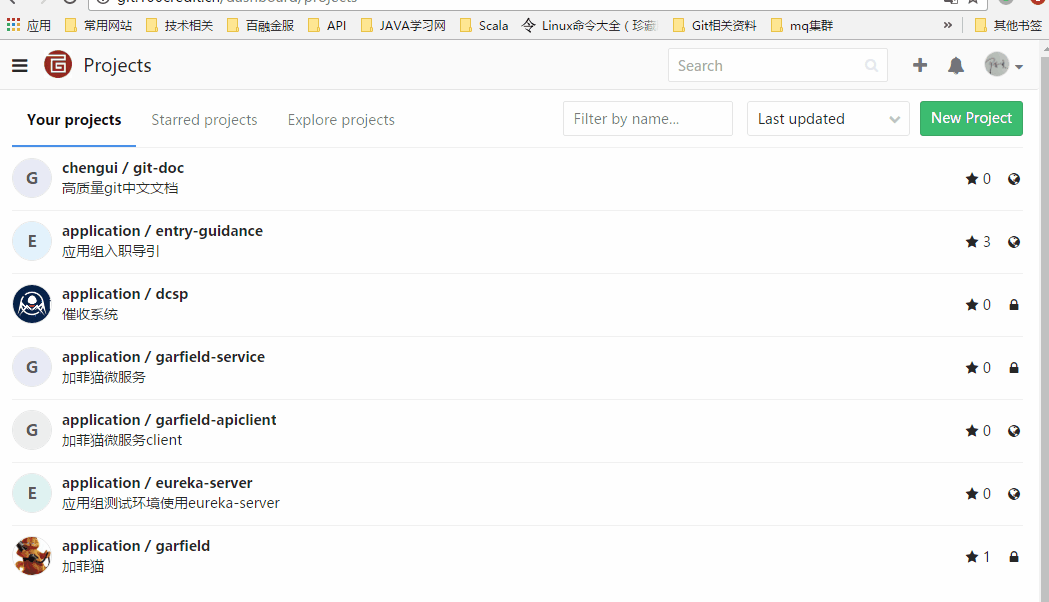The height and width of the screenshot is (602, 1049).
Task: Click the star icon for entry-guidance
Action: [972, 241]
